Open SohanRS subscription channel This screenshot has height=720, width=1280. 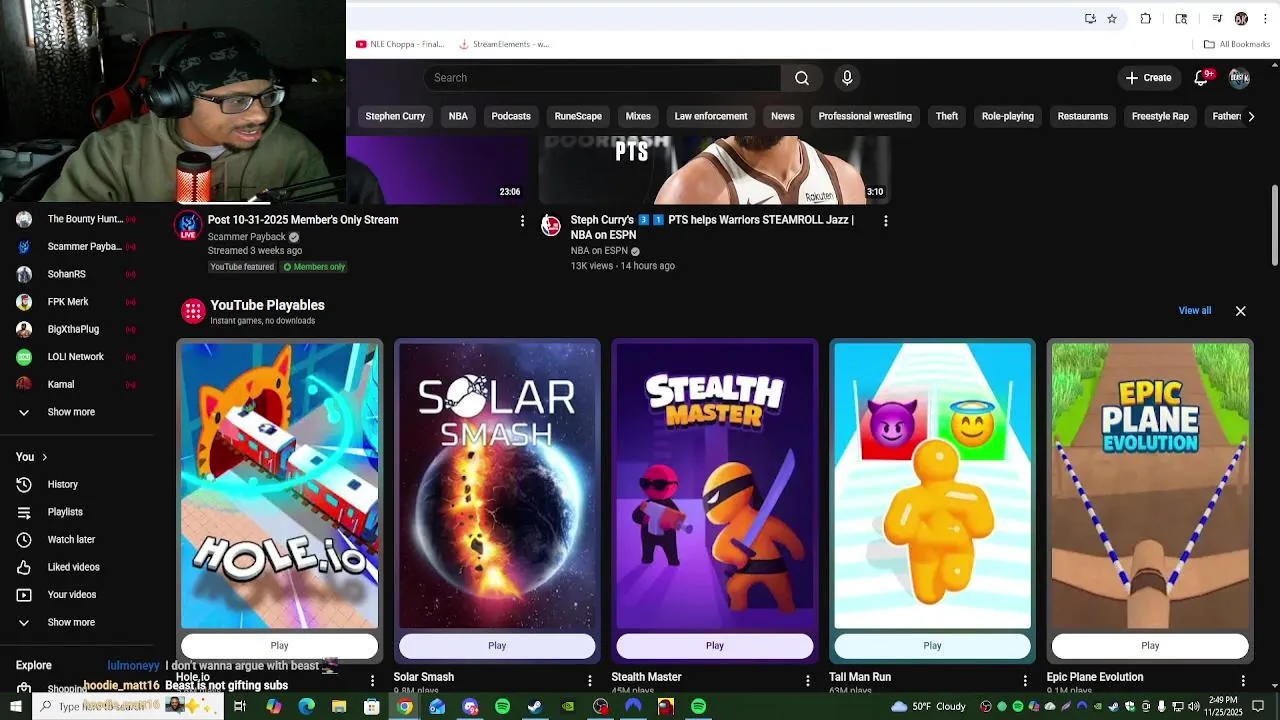click(77, 274)
